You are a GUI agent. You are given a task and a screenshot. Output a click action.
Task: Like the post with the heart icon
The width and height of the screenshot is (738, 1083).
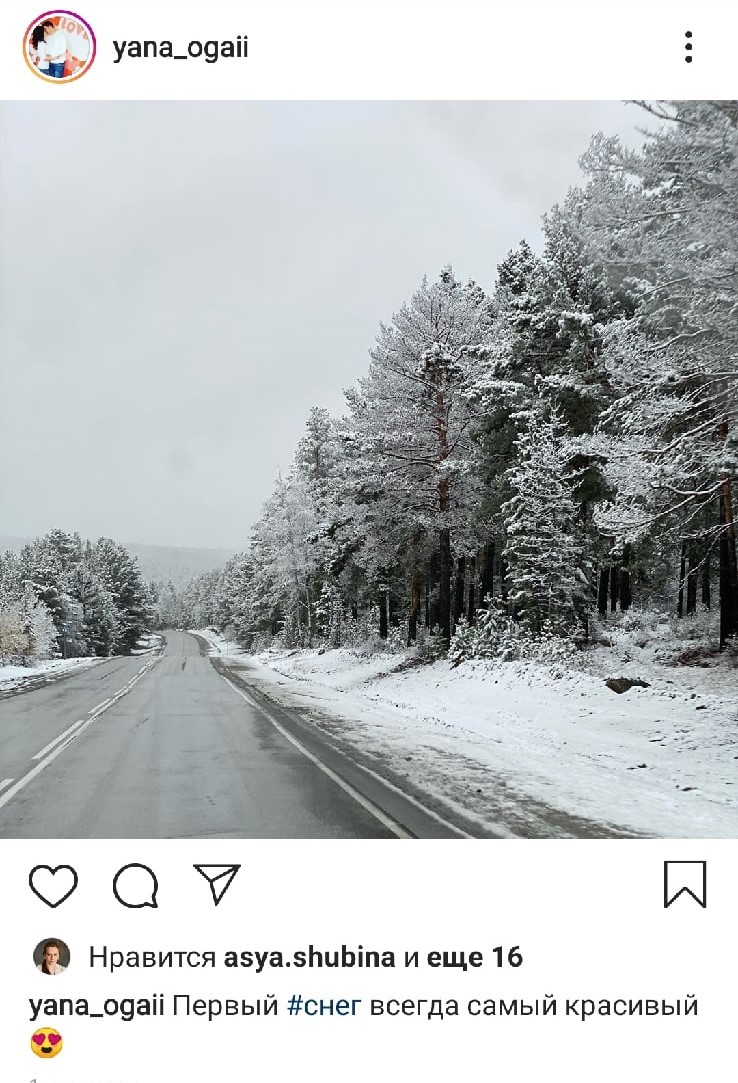[53, 885]
